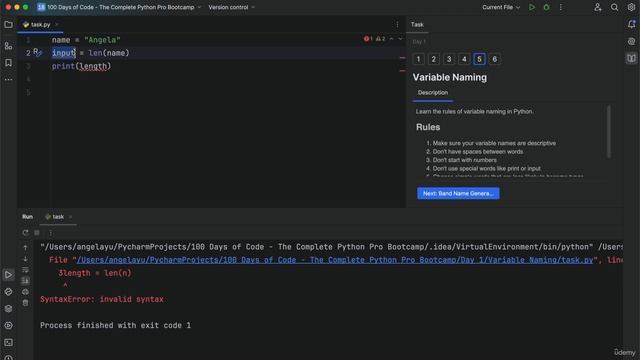The height and width of the screenshot is (360, 640).
Task: Open the task.py file path link in traceback
Action: tap(335, 260)
